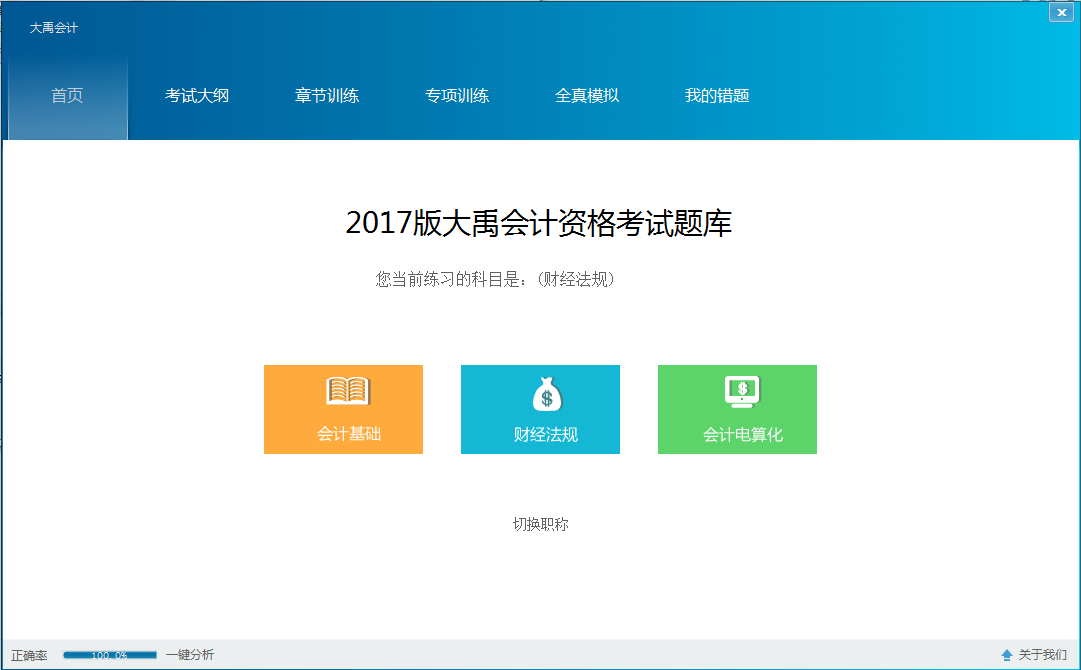This screenshot has width=1081, height=670.
Task: Click the money bag icon for 财经法规
Action: [x=546, y=393]
